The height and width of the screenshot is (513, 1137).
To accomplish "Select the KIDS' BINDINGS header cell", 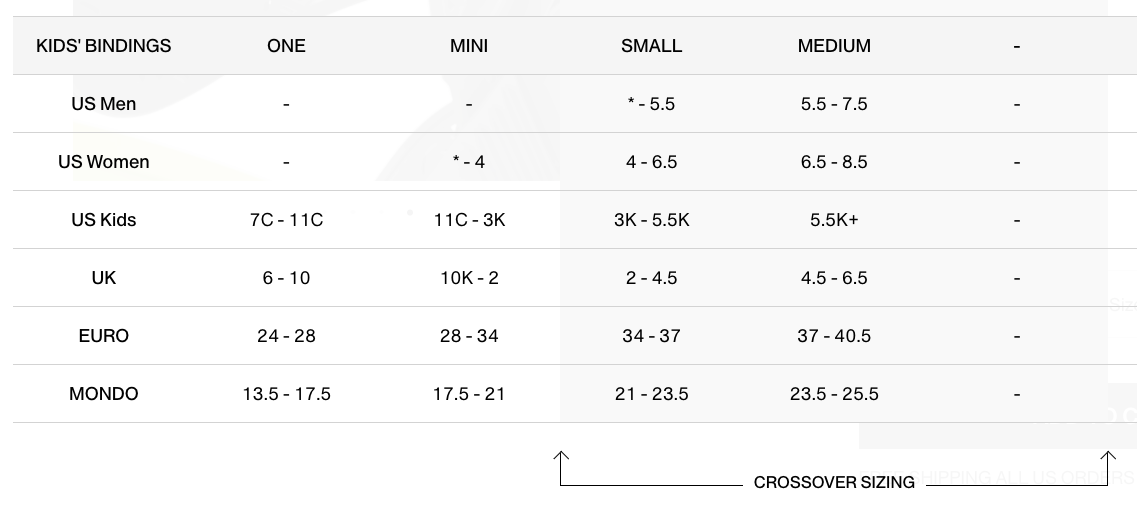I will tap(104, 46).
